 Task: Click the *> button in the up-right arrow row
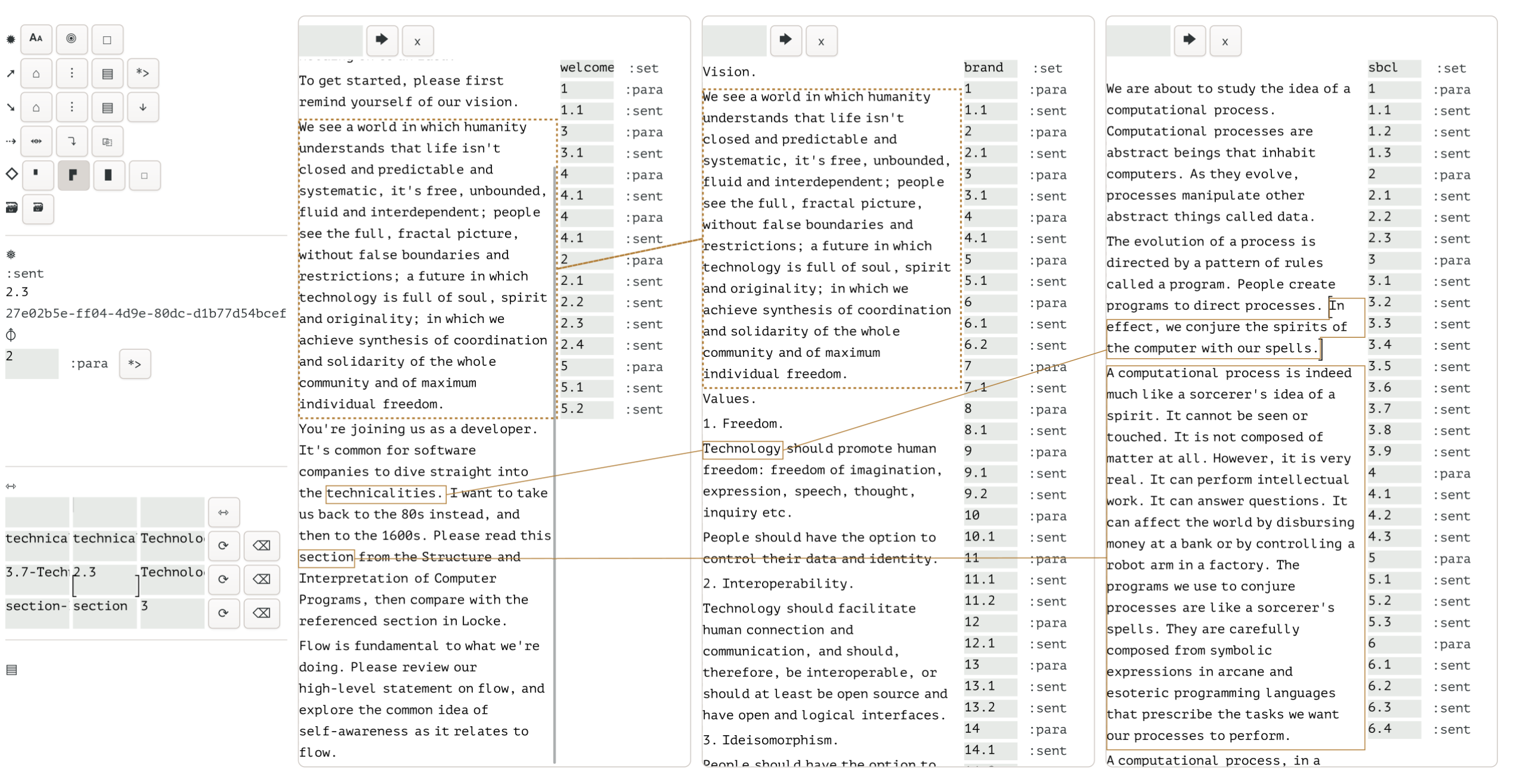tap(143, 74)
